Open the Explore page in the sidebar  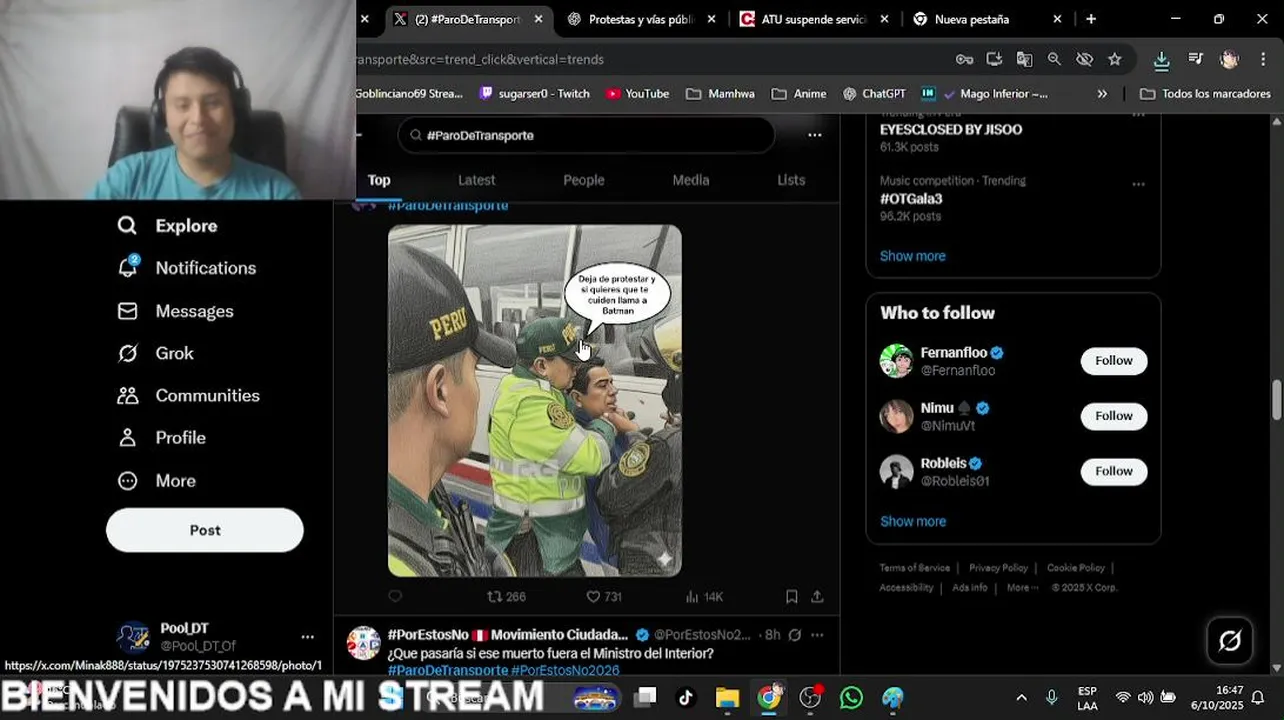(x=167, y=226)
